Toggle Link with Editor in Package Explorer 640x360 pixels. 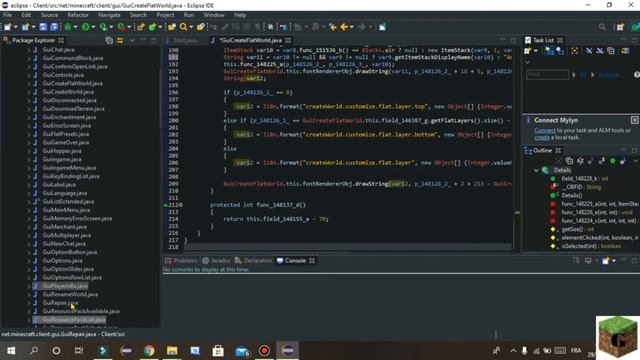(x=120, y=40)
